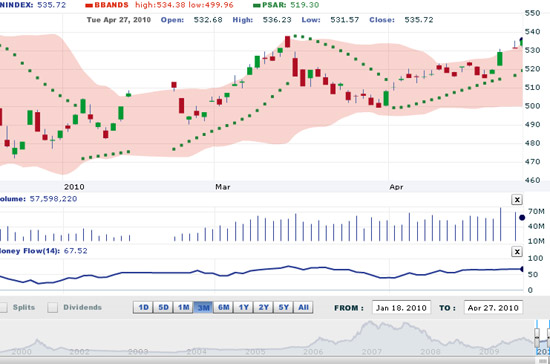Close the Money Flow(14) indicator panel
This screenshot has width=550, height=364.
point(517,251)
